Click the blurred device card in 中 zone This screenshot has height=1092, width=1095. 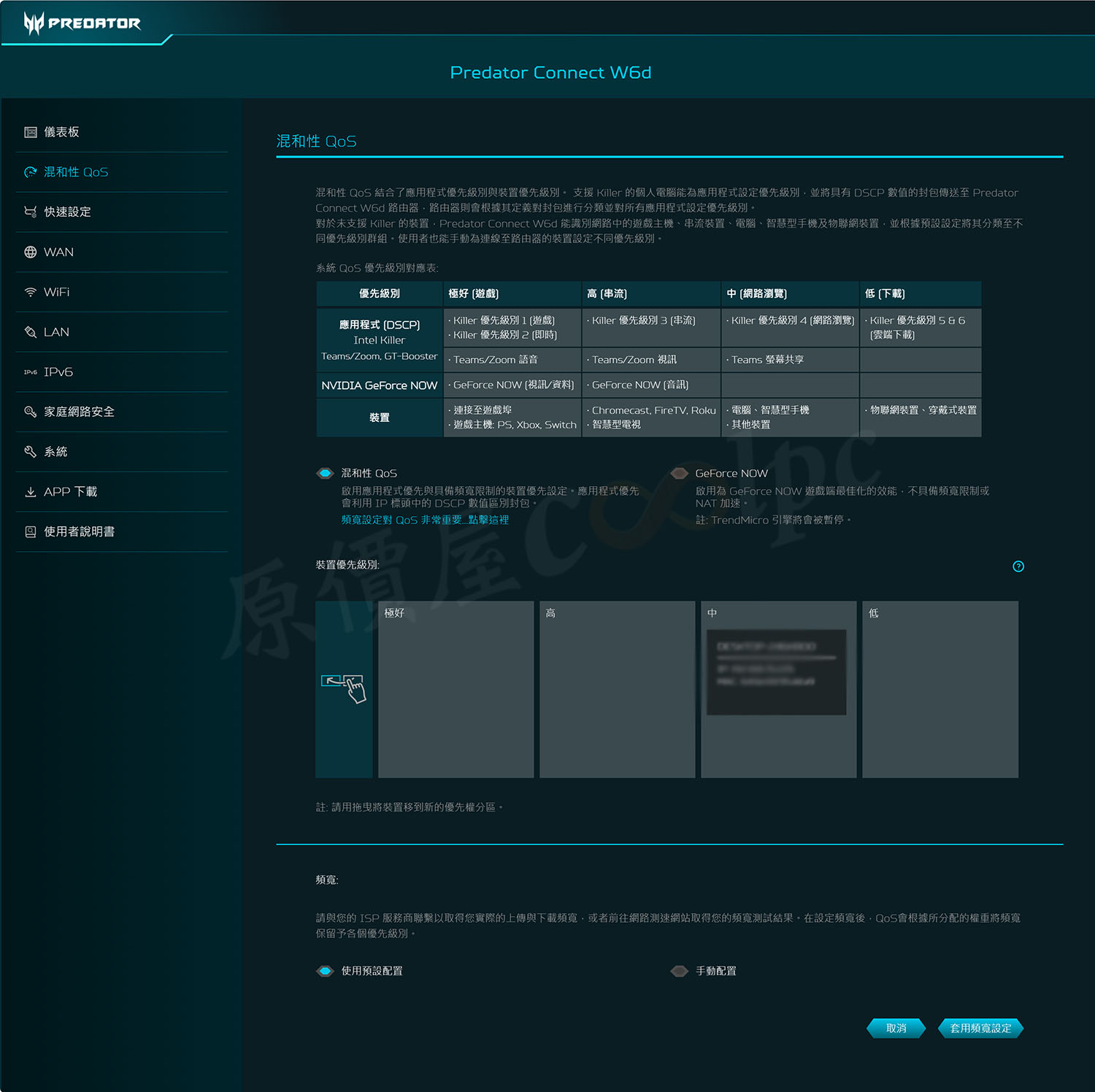(776, 672)
